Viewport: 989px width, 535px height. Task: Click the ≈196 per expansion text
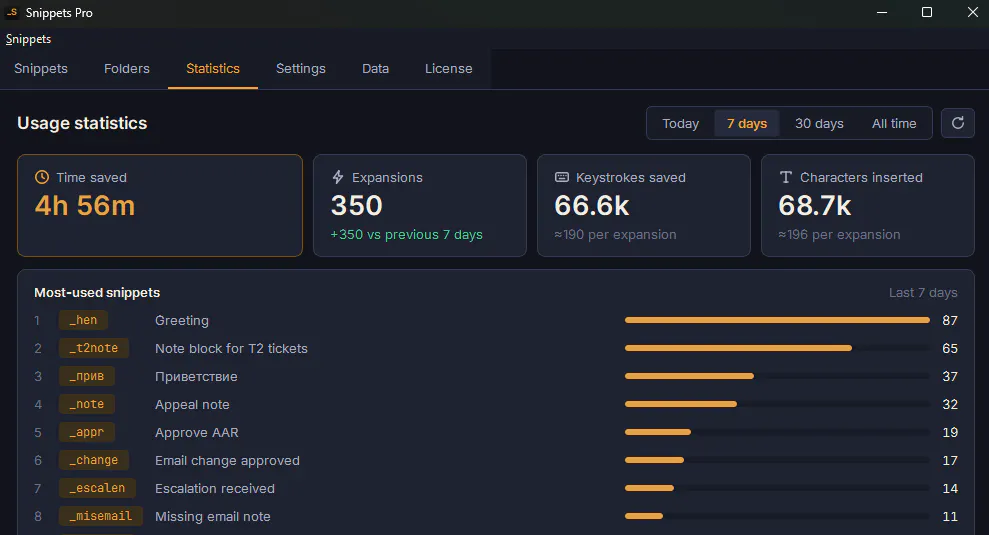tap(840, 235)
